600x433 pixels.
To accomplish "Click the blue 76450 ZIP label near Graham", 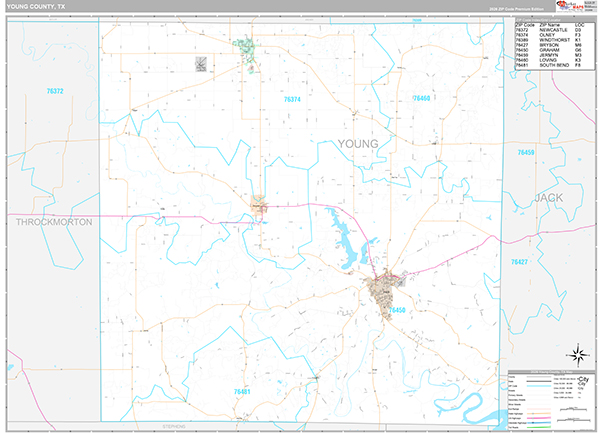I will coord(397,310).
